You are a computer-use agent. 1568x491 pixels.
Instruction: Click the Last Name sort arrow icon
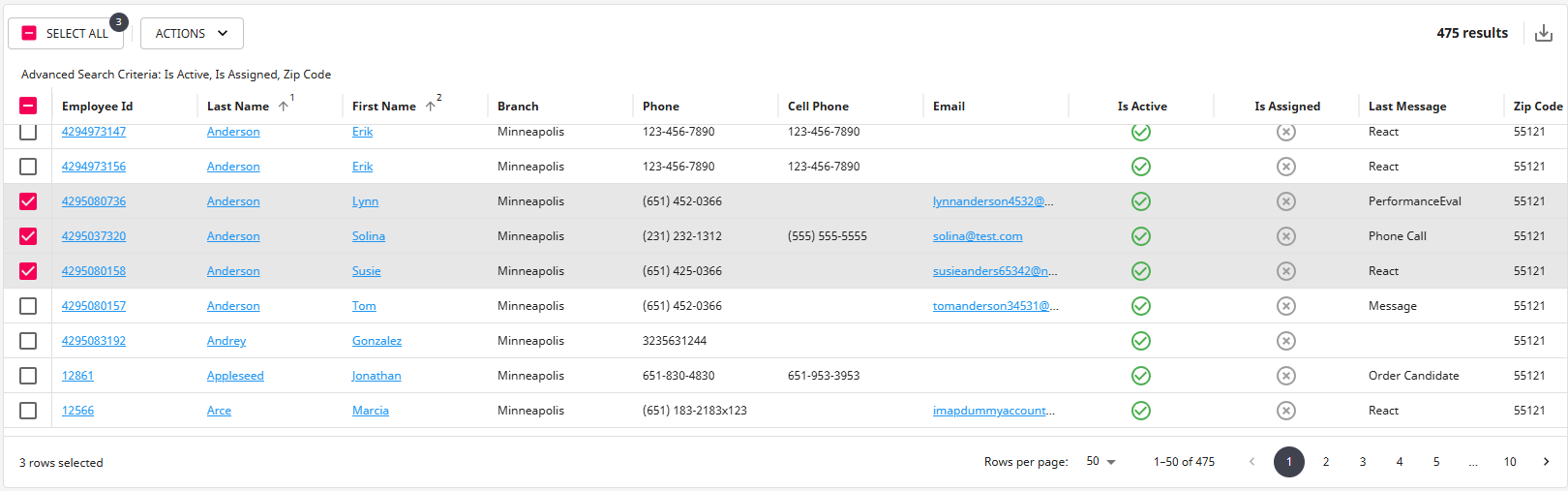click(284, 107)
